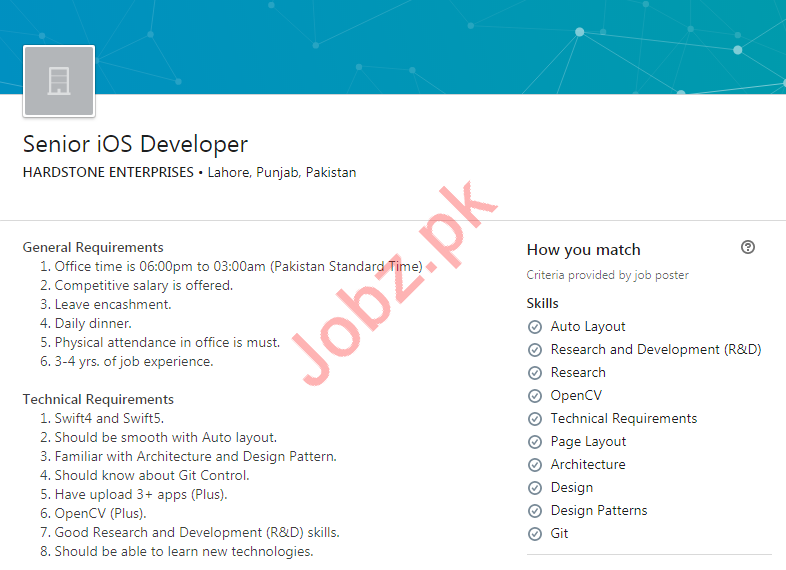Click the Lahore, Punjab, Pakistan location text

281,172
